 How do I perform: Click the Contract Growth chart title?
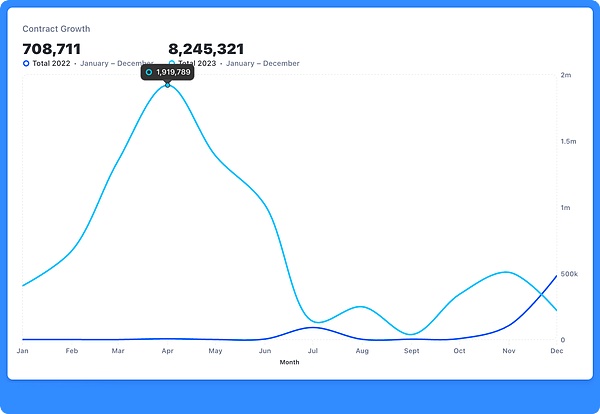click(56, 29)
